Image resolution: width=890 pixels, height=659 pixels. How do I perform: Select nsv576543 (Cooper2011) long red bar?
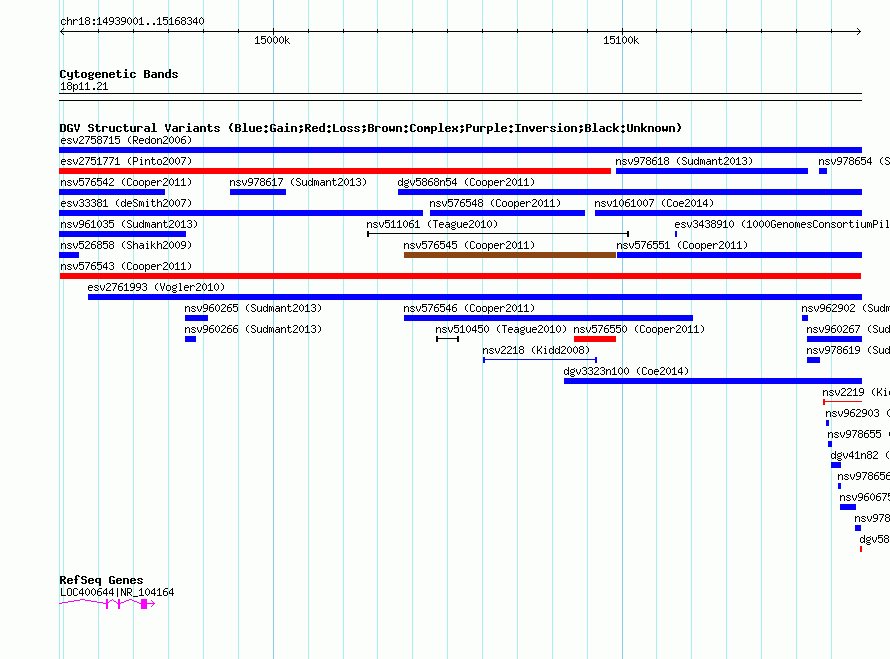click(460, 276)
